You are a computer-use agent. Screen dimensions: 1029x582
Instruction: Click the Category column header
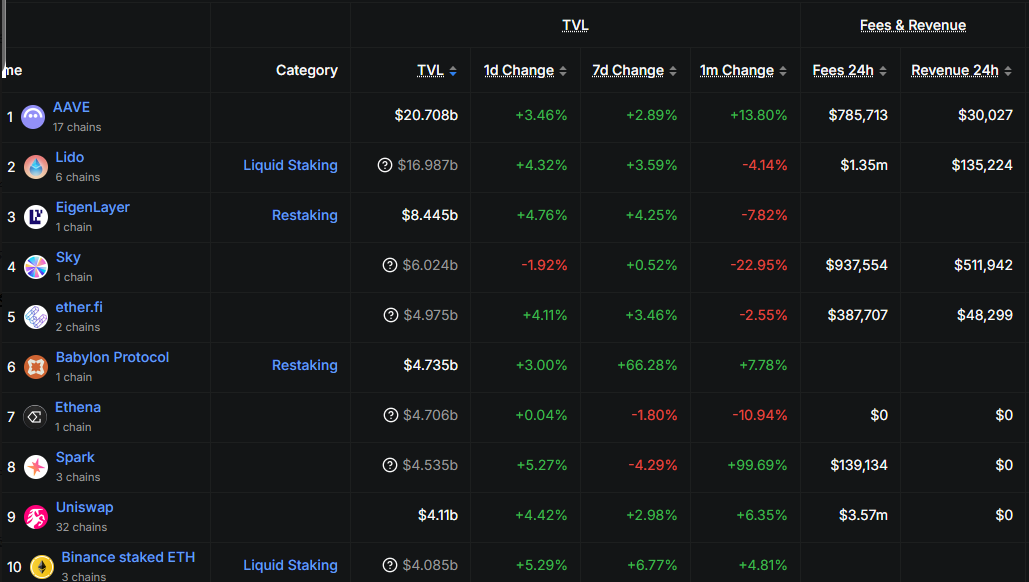[x=306, y=70]
